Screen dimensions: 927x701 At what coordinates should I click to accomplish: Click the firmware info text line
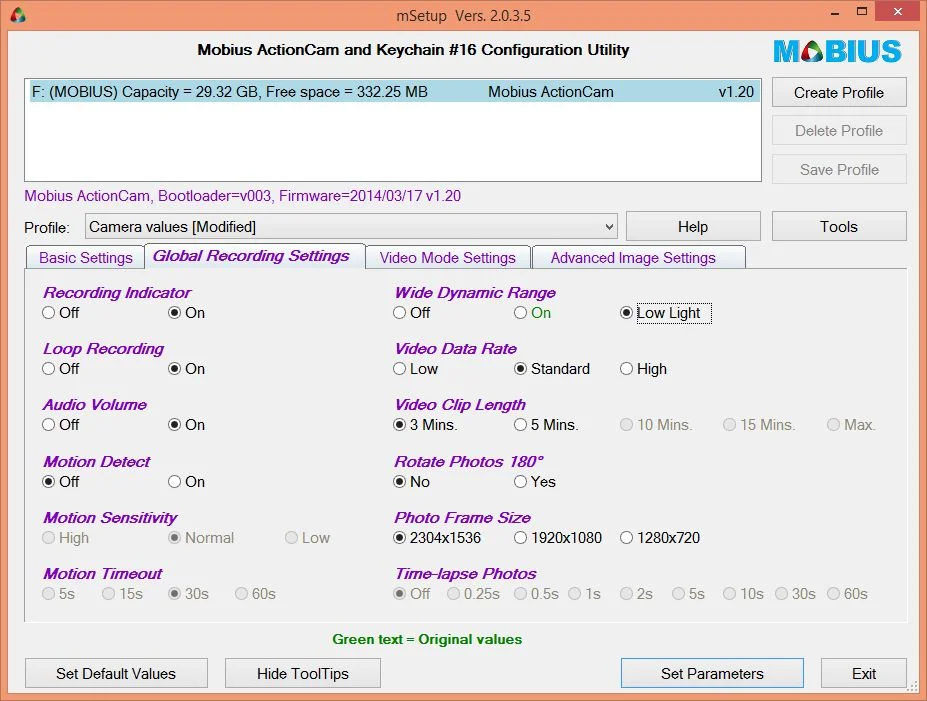(x=242, y=196)
